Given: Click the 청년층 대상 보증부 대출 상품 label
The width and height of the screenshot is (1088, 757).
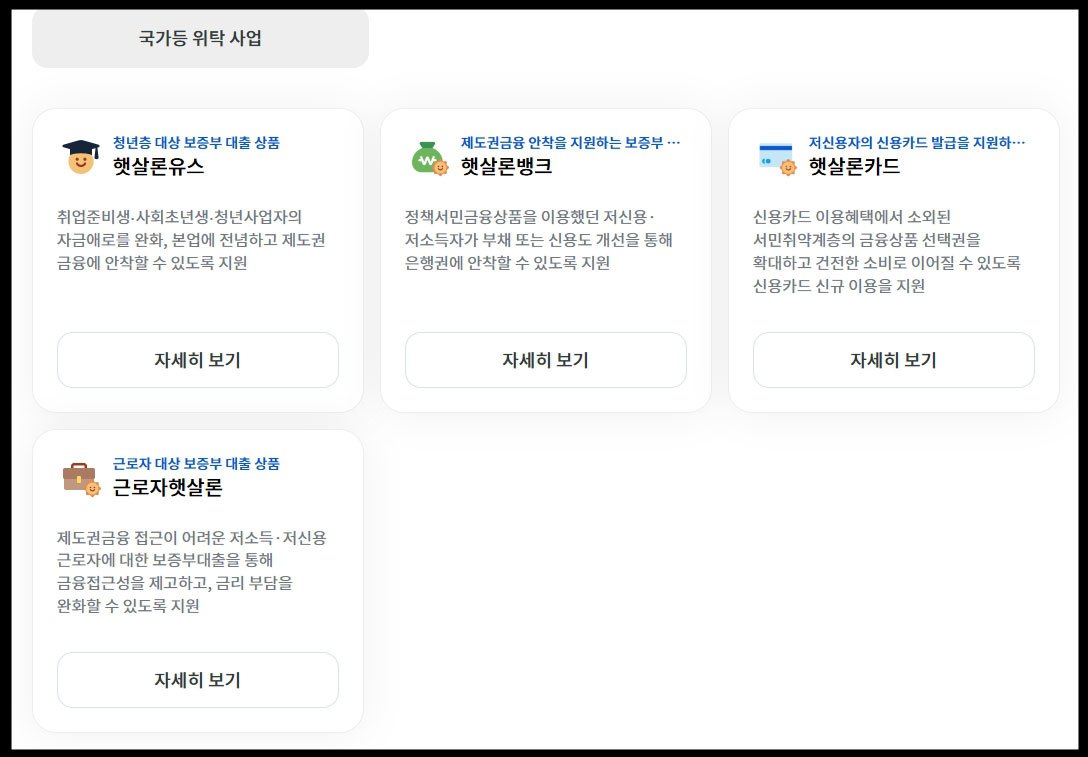Looking at the screenshot, I should 198,141.
